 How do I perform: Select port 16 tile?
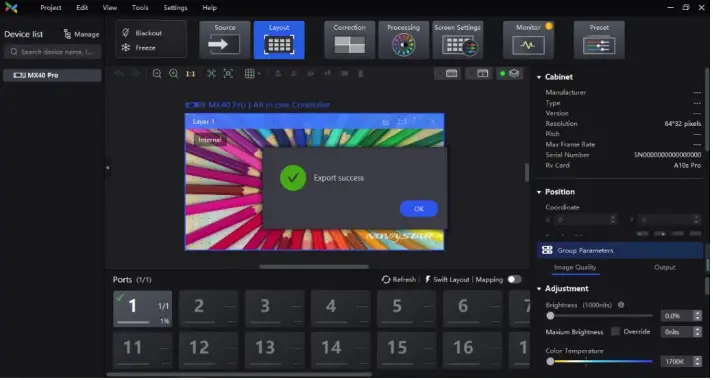point(474,351)
